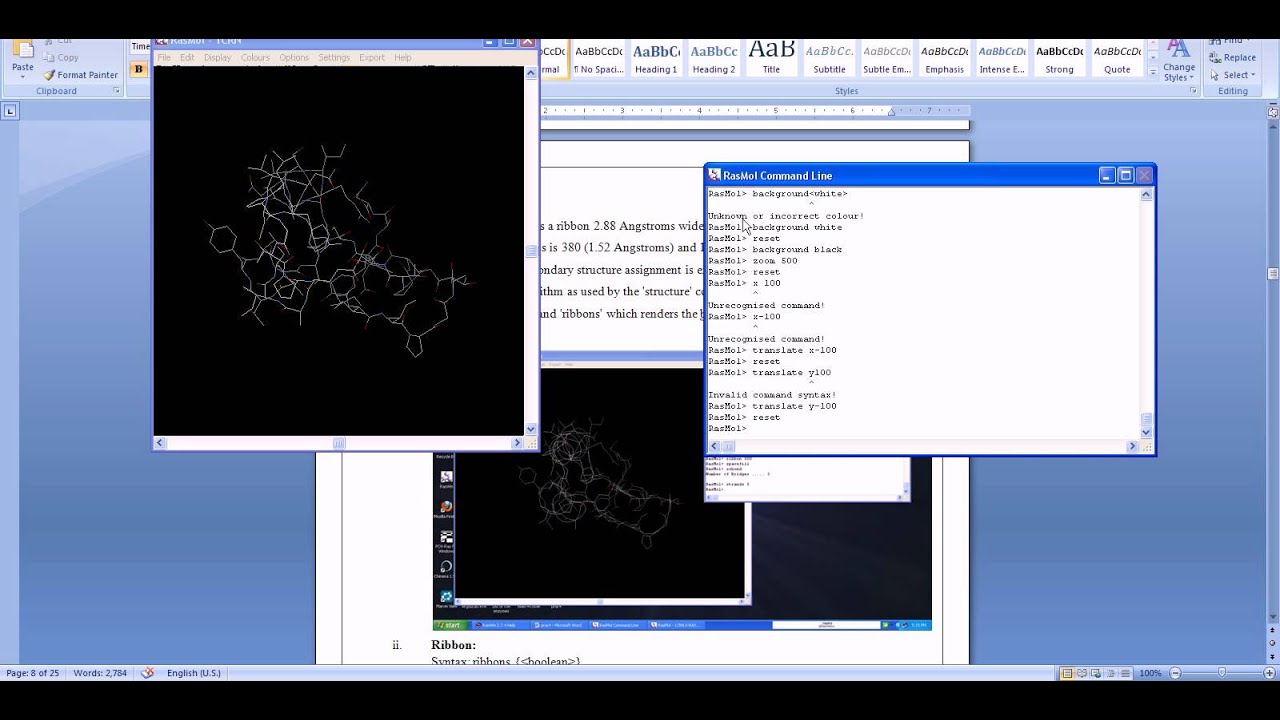
Task: Click command window vertical scroll up arrow
Action: (1147, 195)
